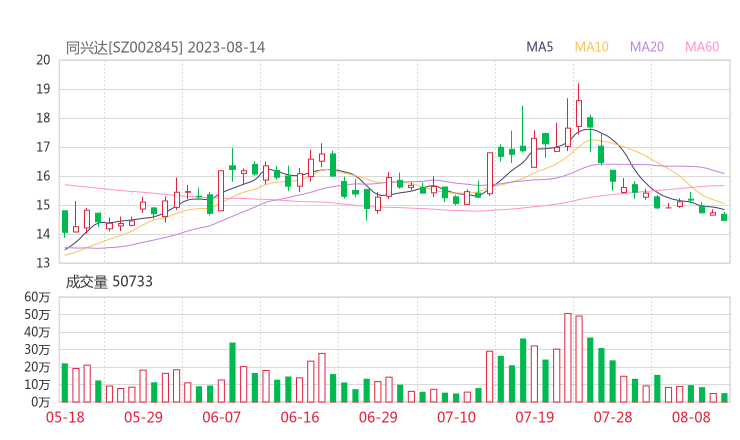Click the 08-08 date axis label
This screenshot has width=740, height=440.
(x=691, y=417)
